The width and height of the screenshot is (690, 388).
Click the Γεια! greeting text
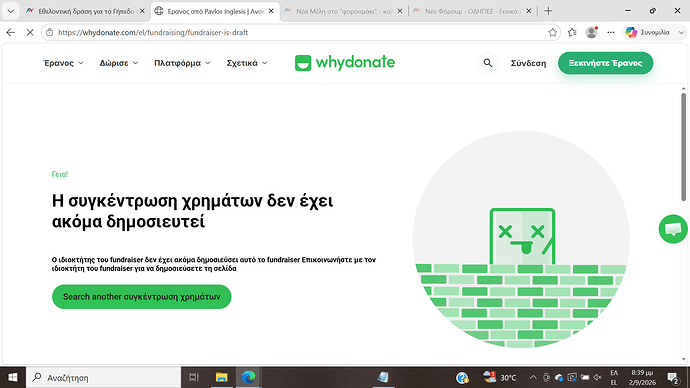(x=60, y=174)
